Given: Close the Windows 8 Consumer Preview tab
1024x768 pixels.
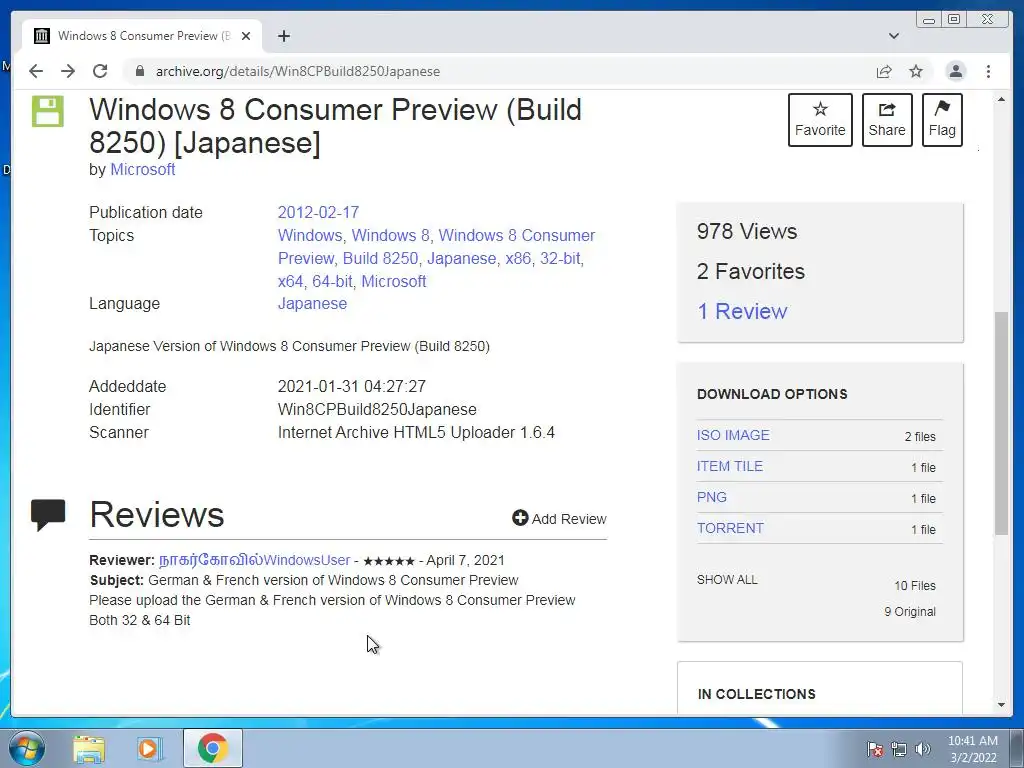Looking at the screenshot, I should click(246, 36).
